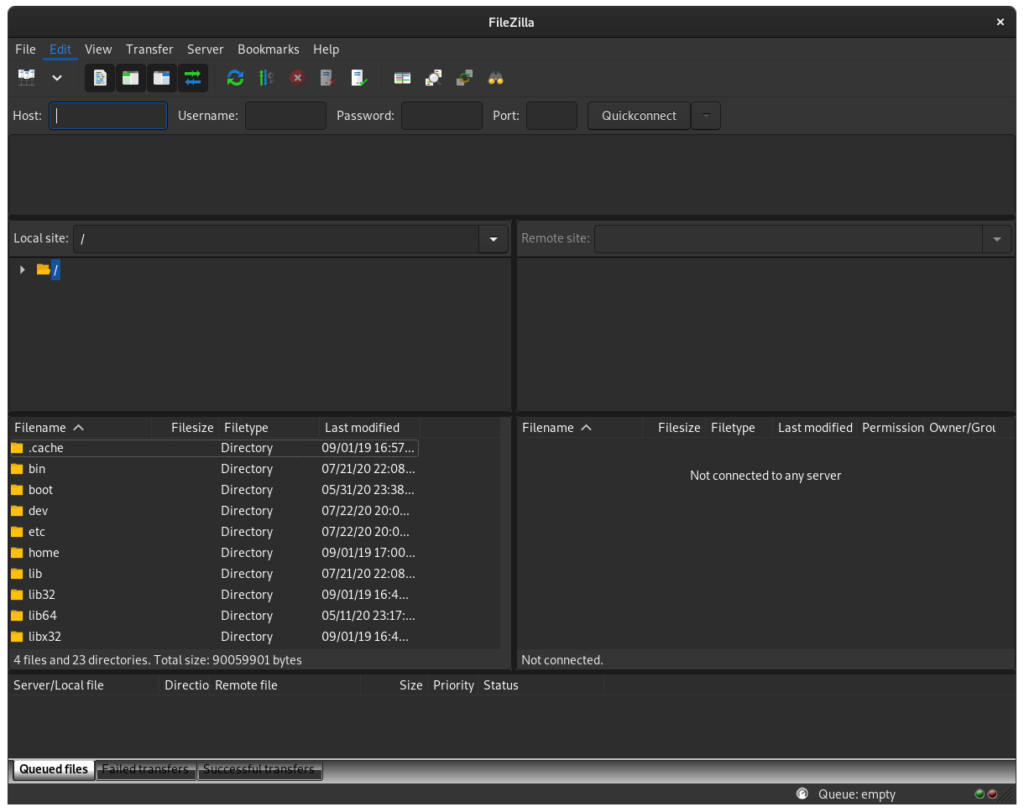The height and width of the screenshot is (812, 1024).
Task: Click the toggle filename filters icon
Action: point(402,77)
